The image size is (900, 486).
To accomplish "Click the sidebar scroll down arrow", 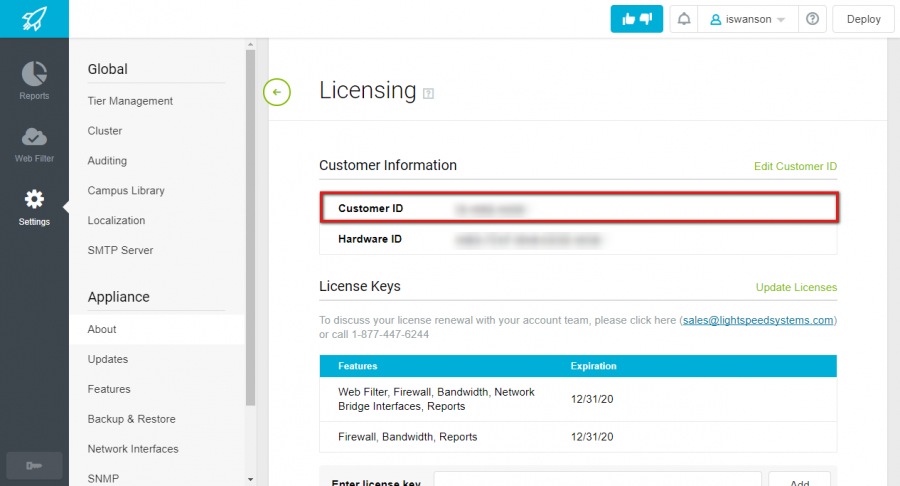I will 250,479.
